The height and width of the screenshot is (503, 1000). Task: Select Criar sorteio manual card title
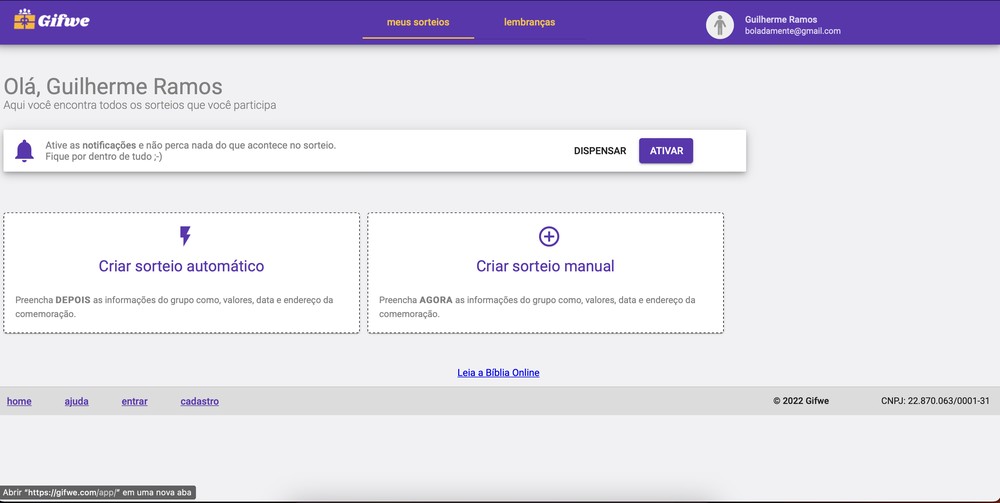point(545,266)
